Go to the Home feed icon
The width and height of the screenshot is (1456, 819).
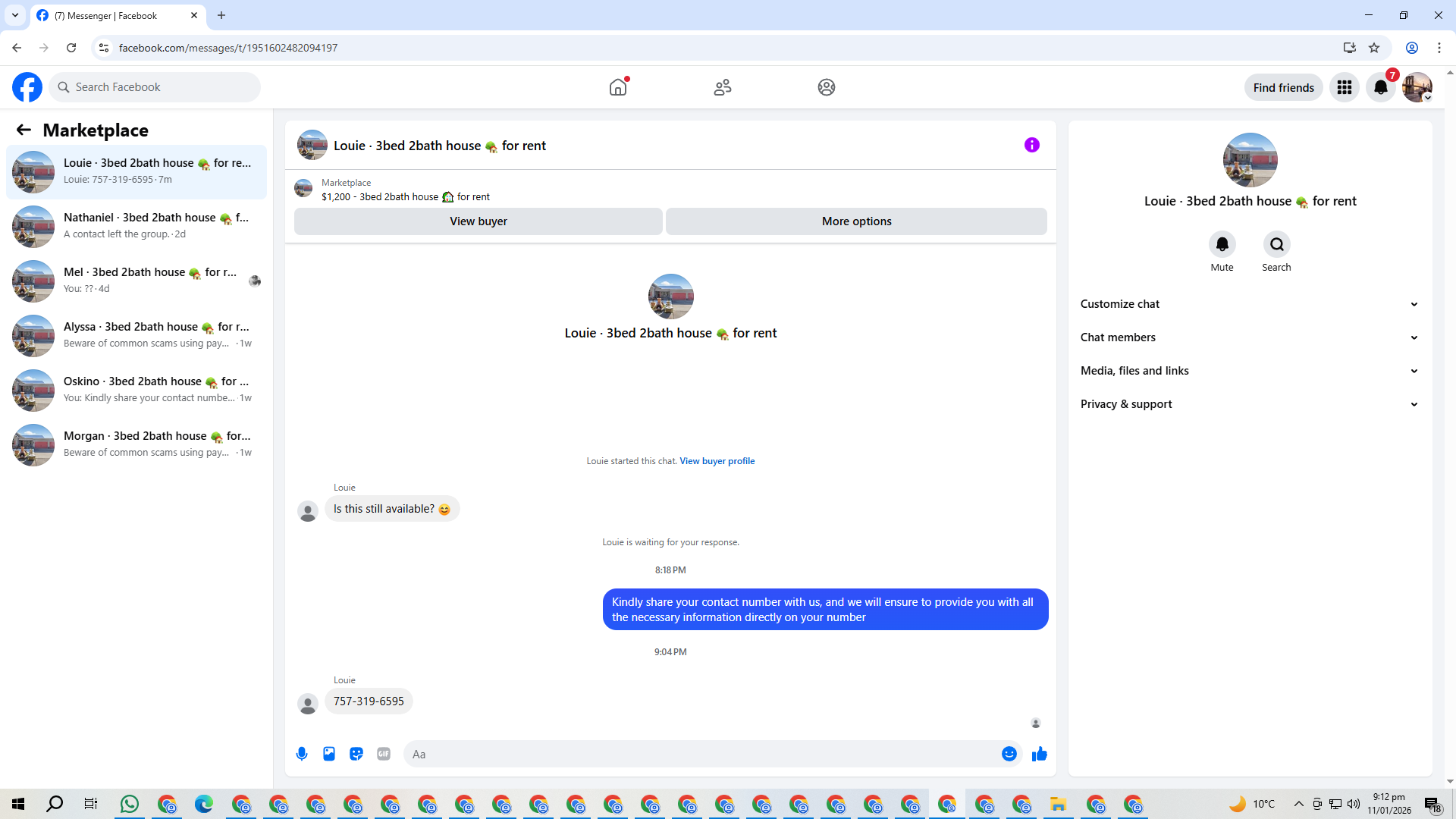618,87
